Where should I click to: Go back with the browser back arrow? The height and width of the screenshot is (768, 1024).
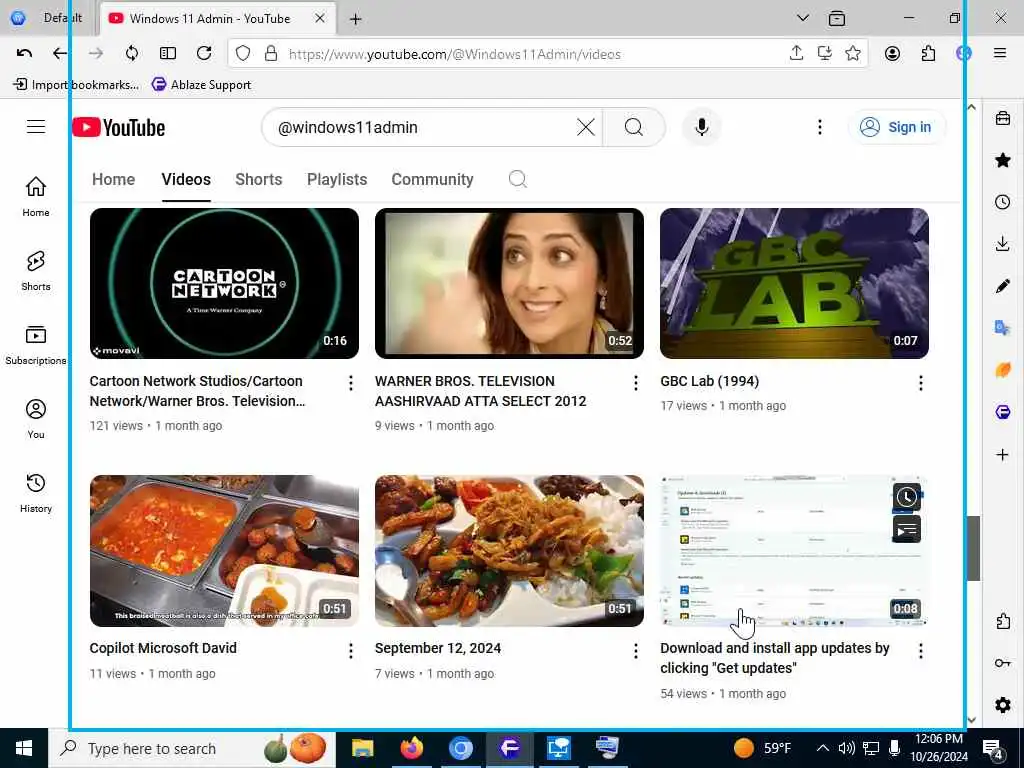(x=60, y=54)
